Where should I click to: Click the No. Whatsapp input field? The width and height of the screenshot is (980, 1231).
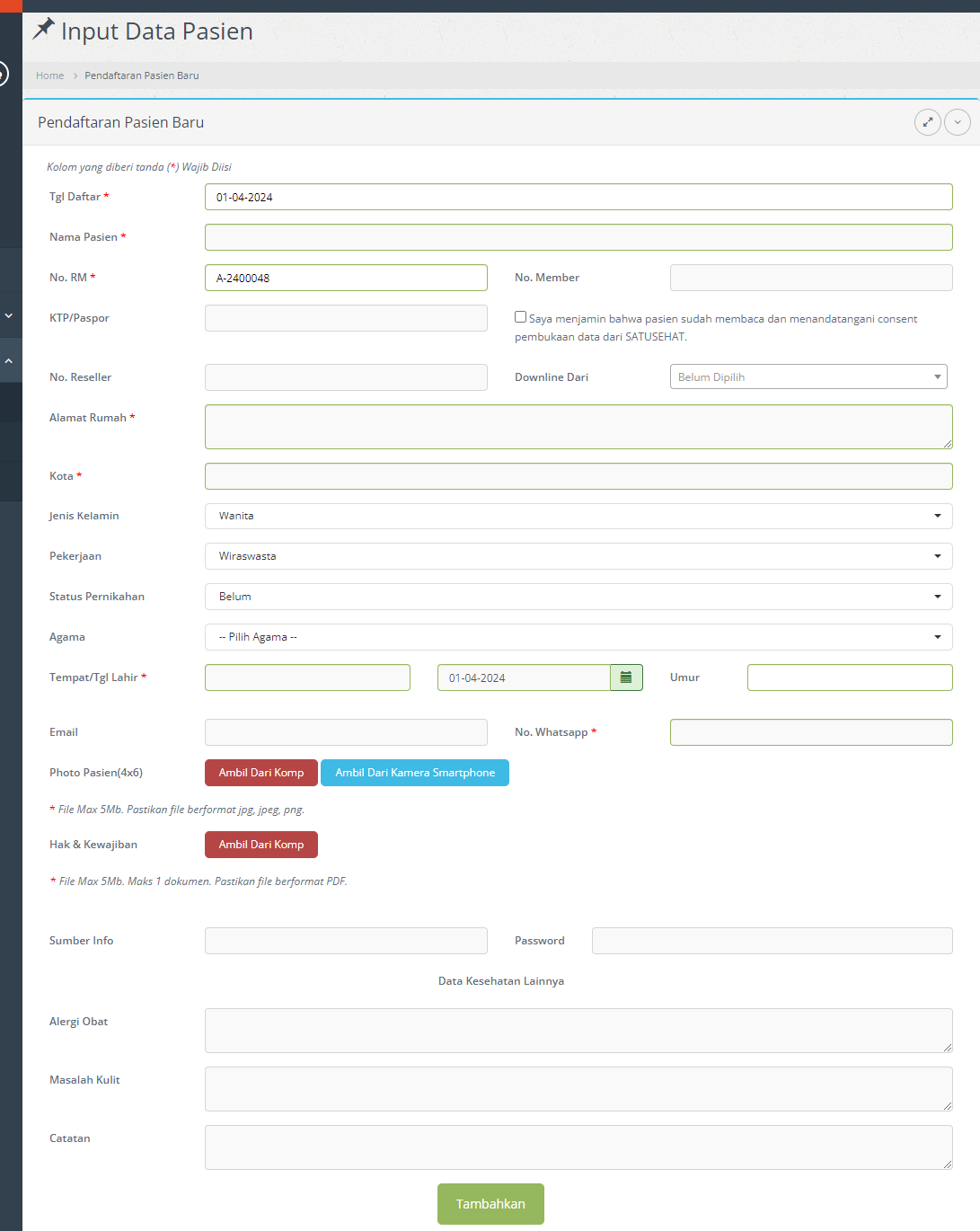[x=810, y=732]
